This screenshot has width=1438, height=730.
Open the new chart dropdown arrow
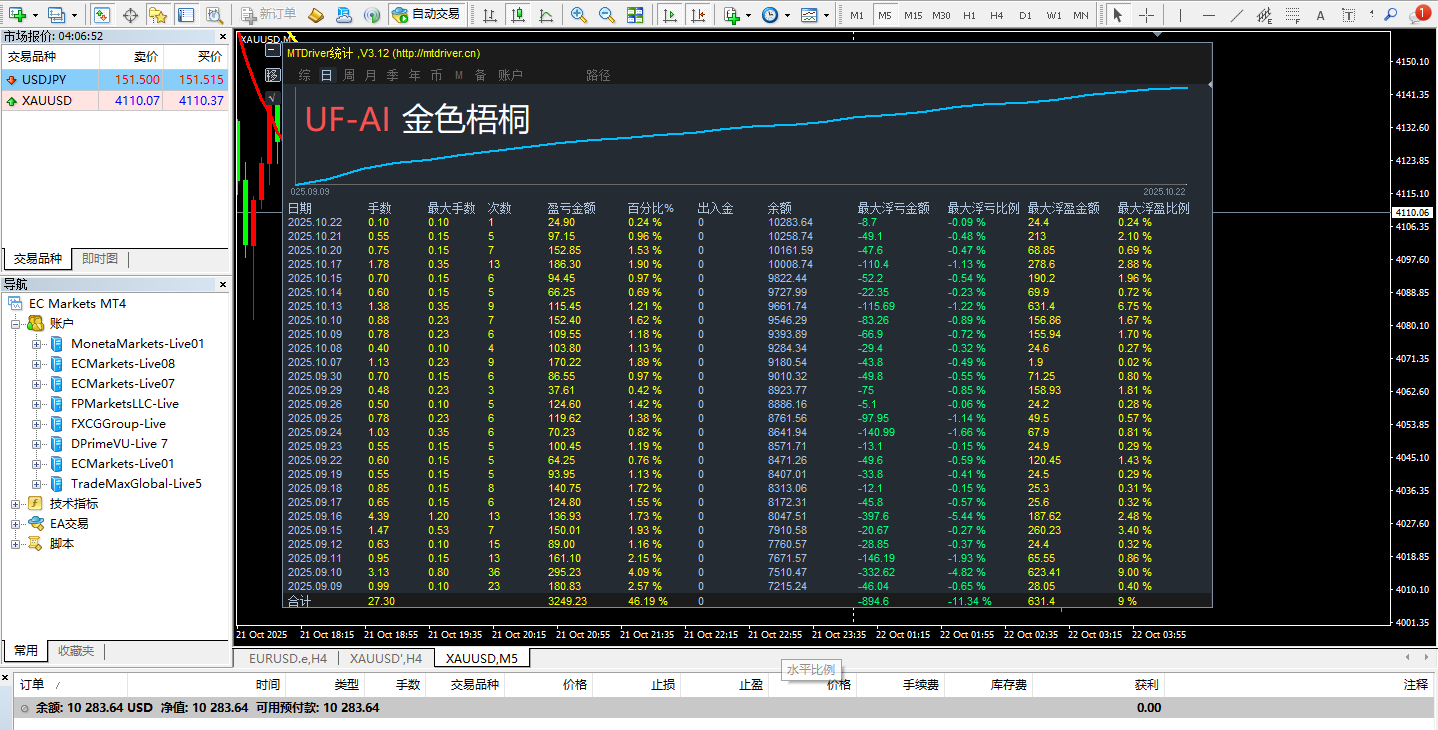[35, 15]
